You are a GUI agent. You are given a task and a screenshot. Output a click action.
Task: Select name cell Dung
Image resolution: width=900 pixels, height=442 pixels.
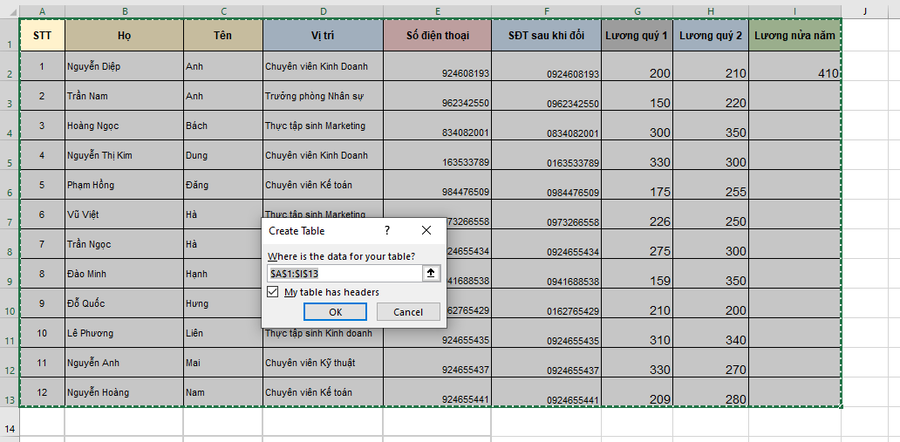[x=223, y=155]
